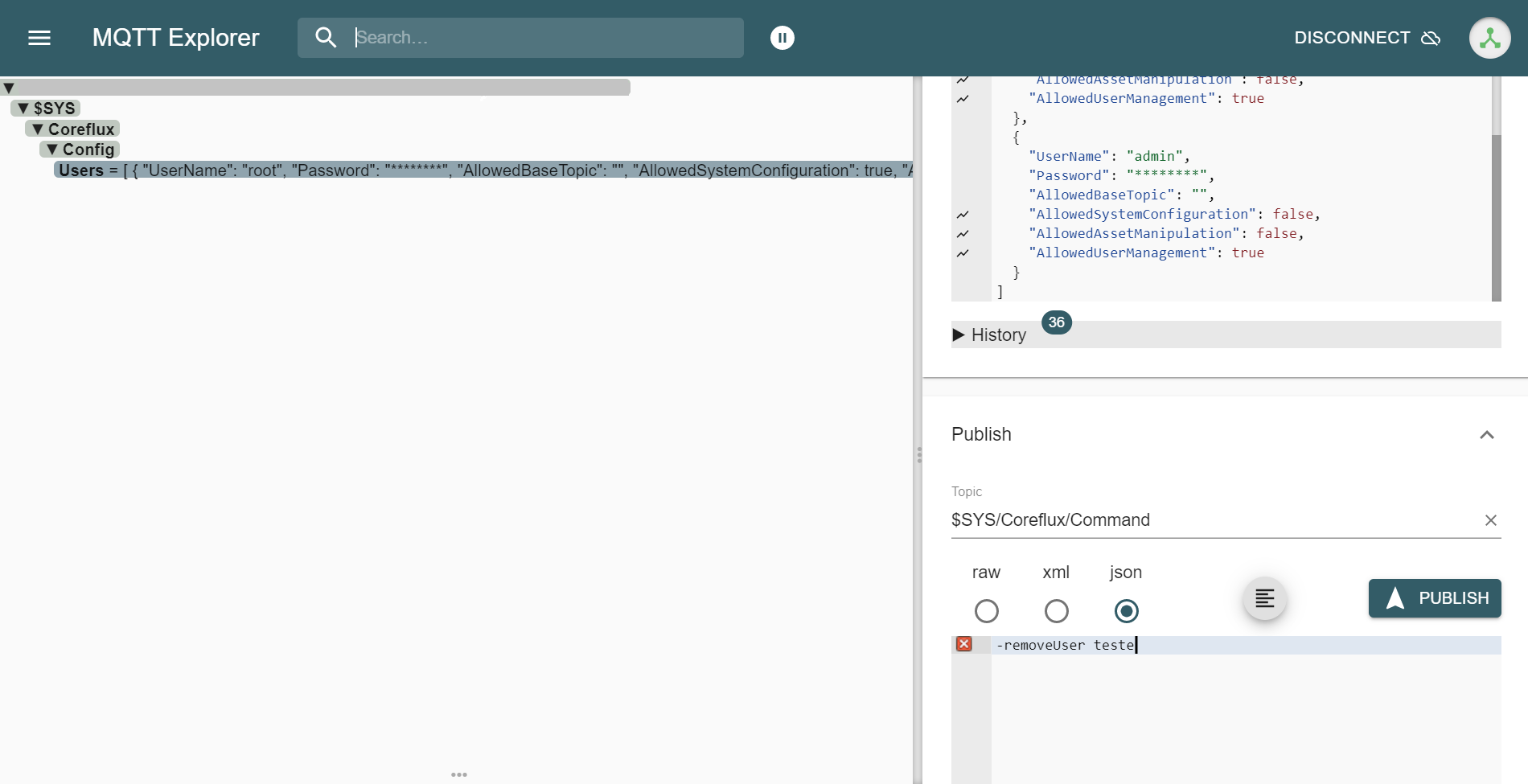The image size is (1528, 784).
Task: Click the PUBLISH button
Action: [1434, 598]
